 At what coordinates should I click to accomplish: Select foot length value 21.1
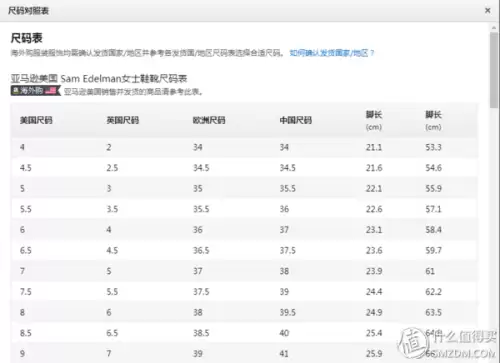coord(374,147)
